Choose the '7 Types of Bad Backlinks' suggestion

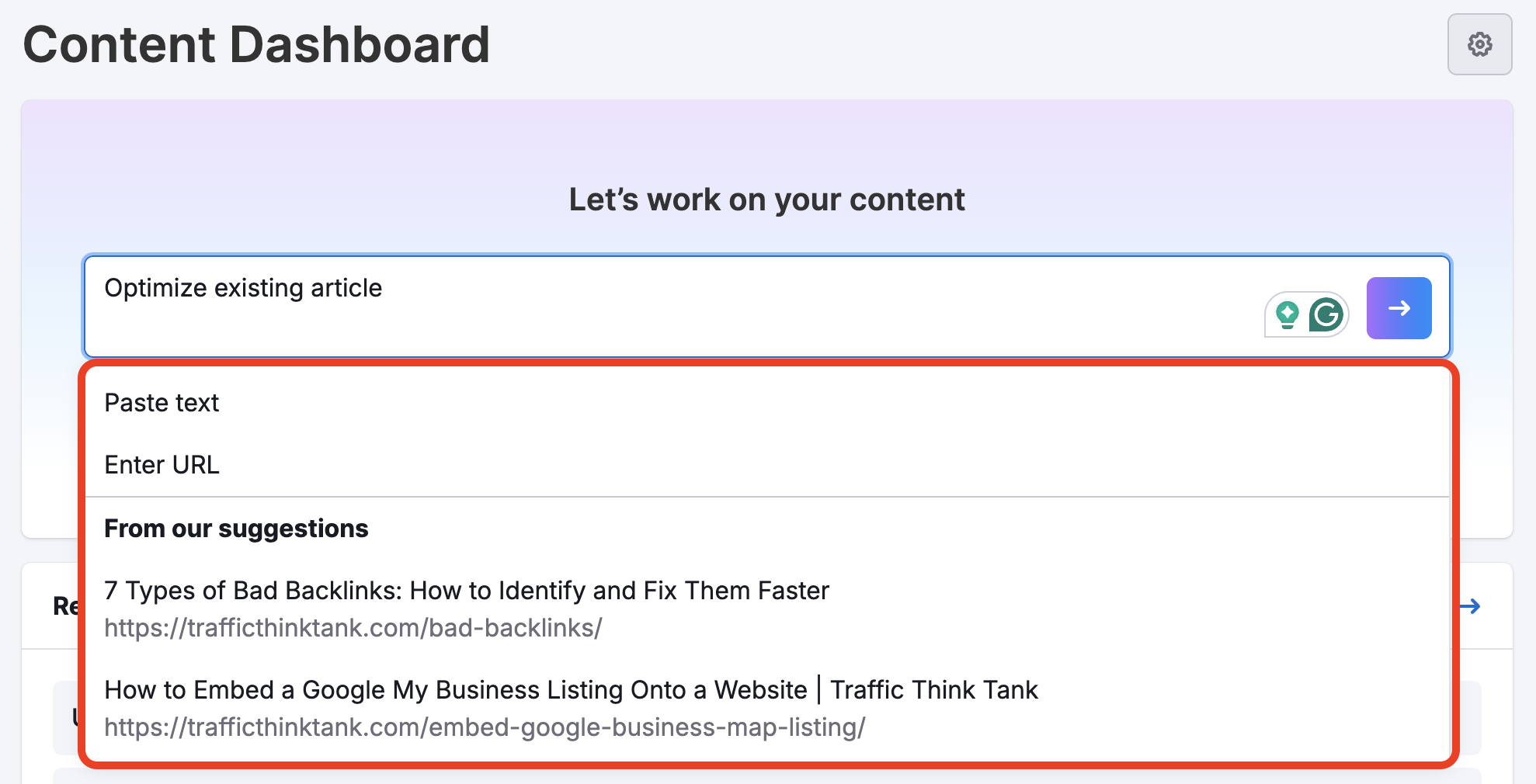(x=466, y=591)
